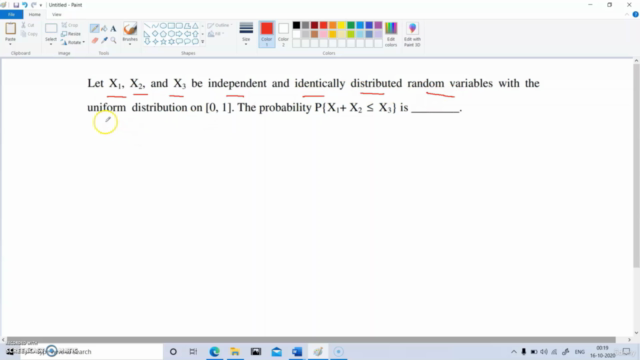Choose the Six-point star shape

tap(171, 42)
